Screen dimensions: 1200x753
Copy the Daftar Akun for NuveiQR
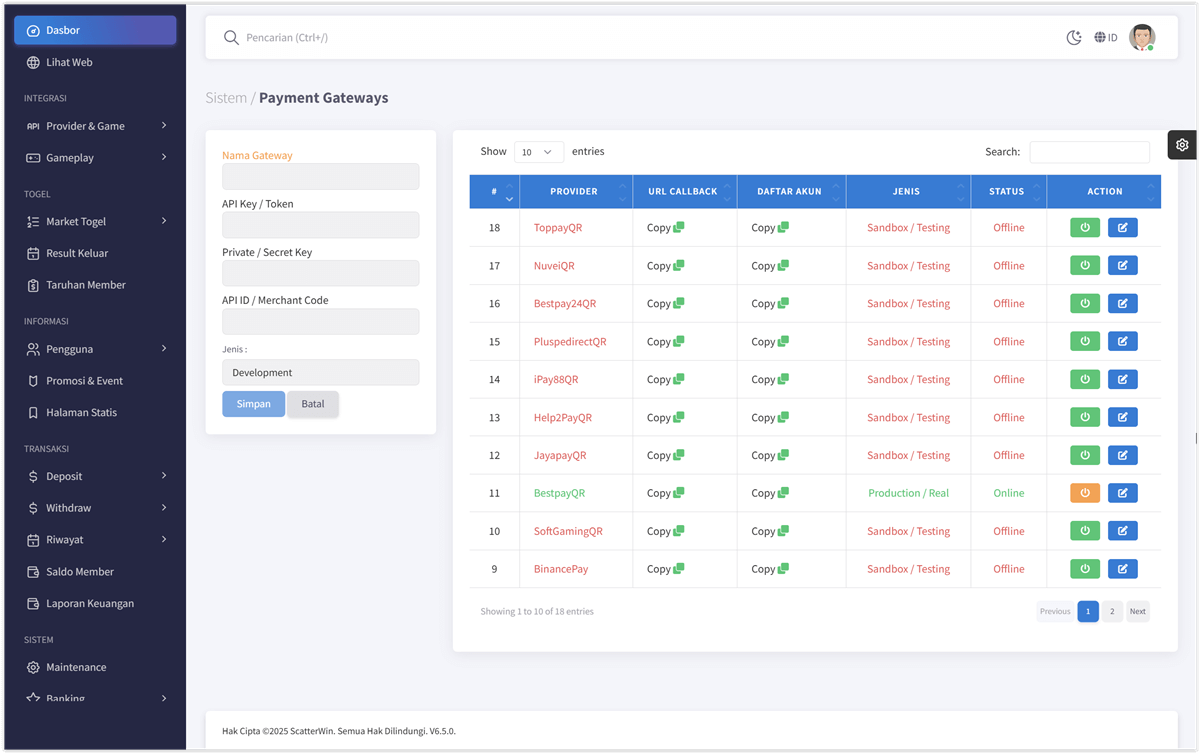pos(770,266)
